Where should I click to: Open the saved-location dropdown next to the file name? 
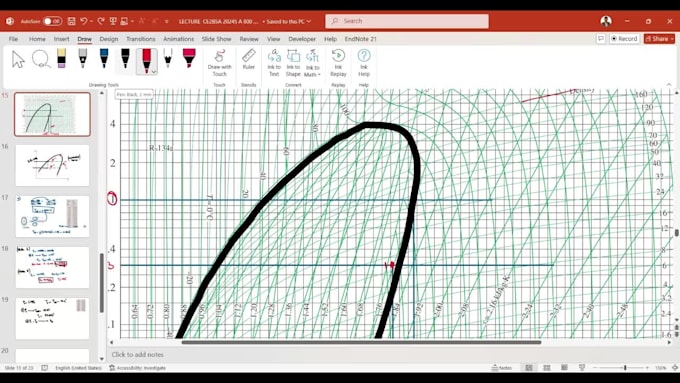coord(308,21)
